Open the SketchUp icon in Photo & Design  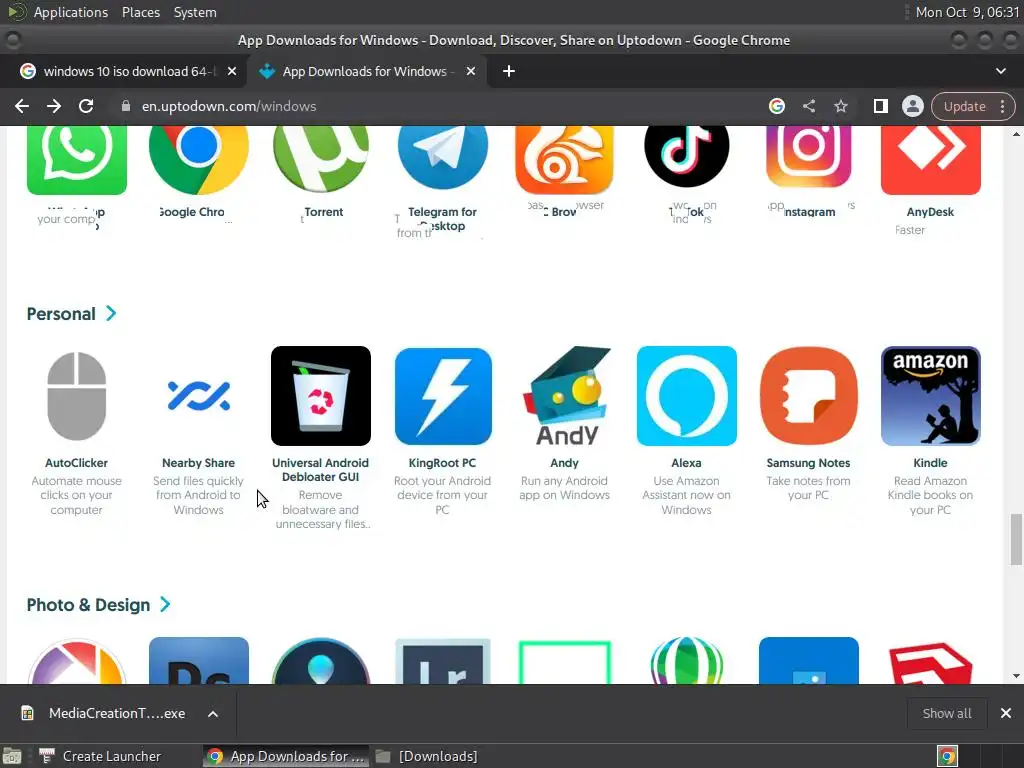(x=931, y=662)
